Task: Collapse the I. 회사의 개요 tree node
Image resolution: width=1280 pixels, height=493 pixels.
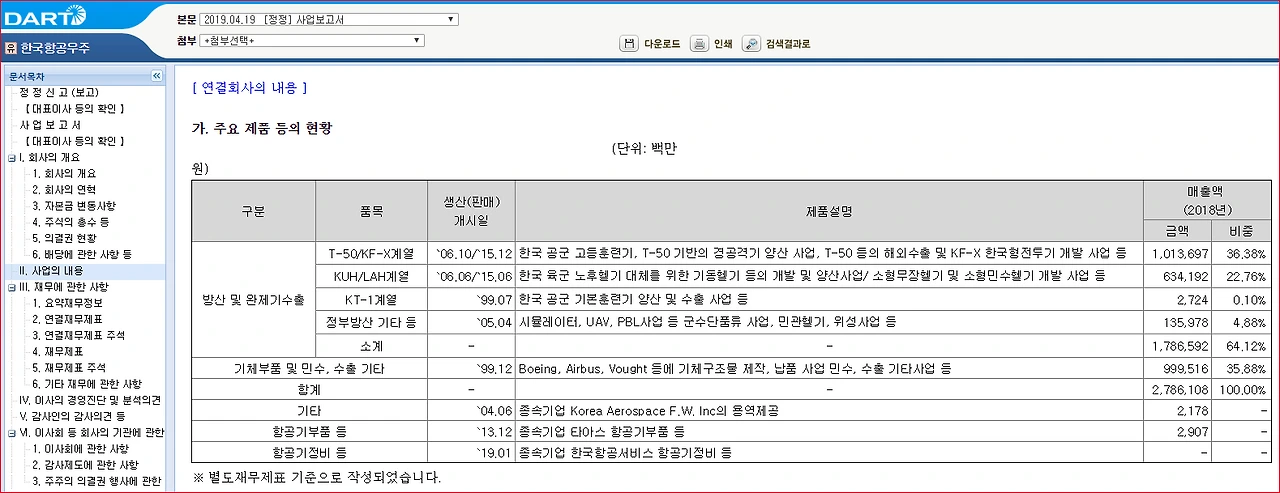Action: pos(11,158)
